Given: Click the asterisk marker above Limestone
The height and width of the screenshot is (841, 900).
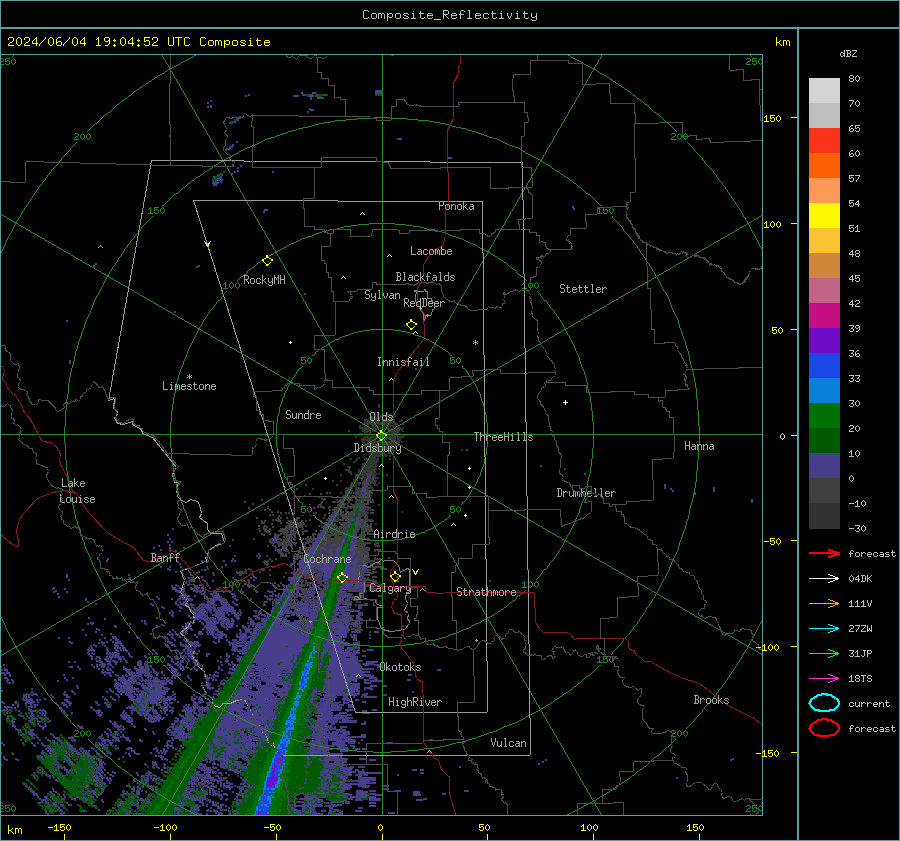Looking at the screenshot, I should [189, 377].
